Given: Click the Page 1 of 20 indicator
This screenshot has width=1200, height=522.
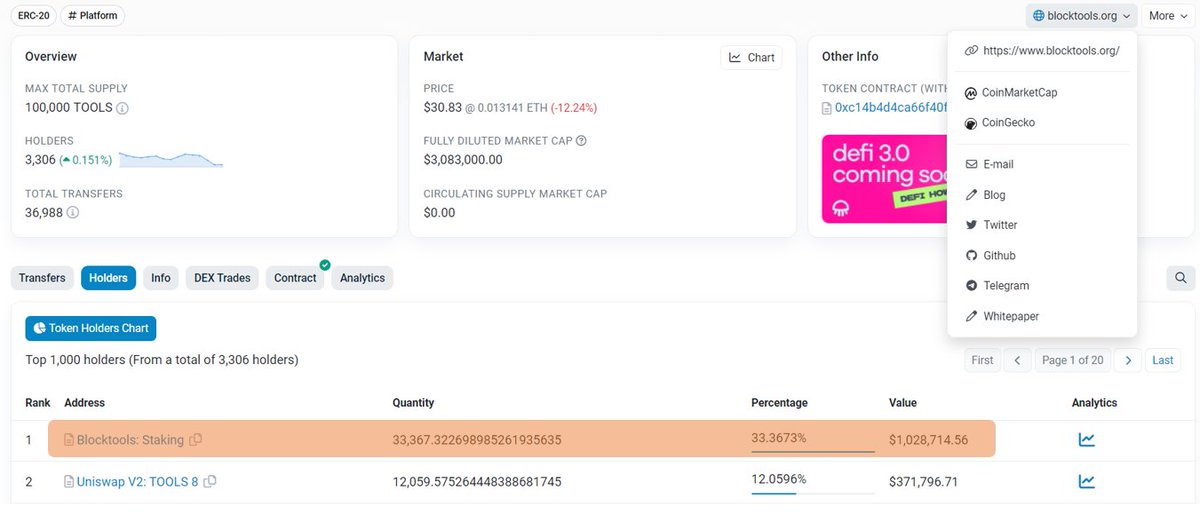Looking at the screenshot, I should click(x=1072, y=360).
